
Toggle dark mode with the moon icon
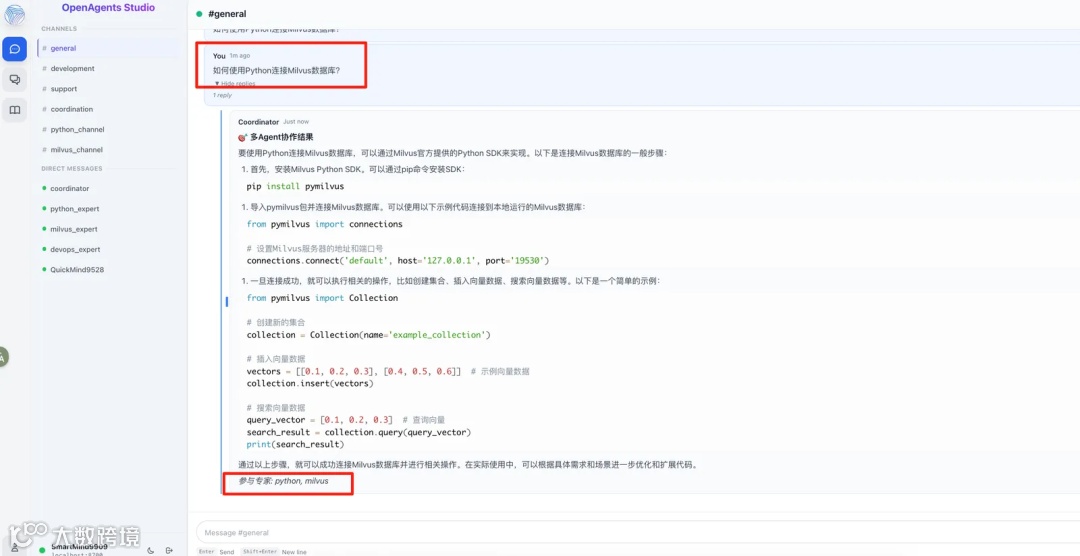pyautogui.click(x=151, y=550)
